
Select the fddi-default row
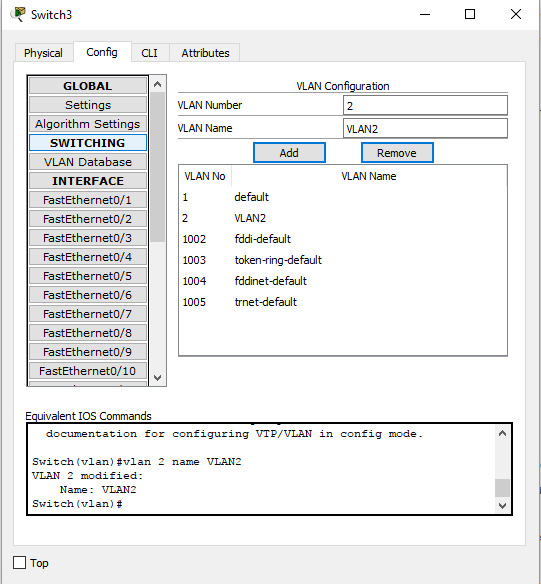pos(343,239)
